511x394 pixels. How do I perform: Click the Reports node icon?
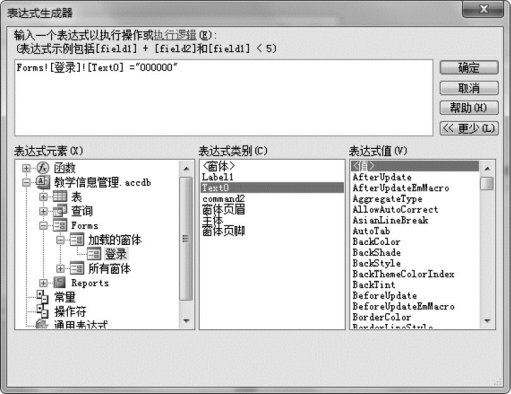pyautogui.click(x=60, y=283)
